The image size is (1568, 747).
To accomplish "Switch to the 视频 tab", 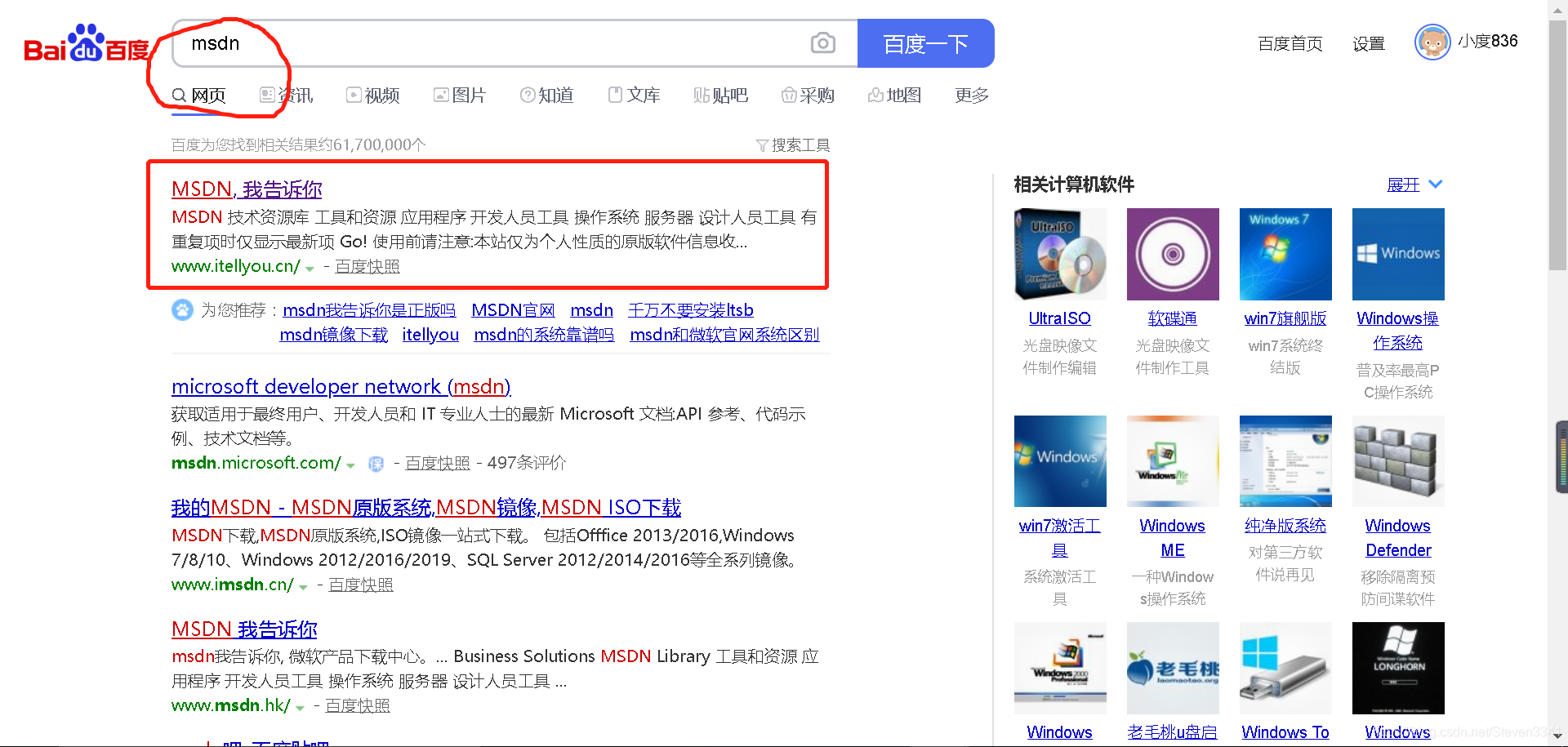I will point(373,96).
